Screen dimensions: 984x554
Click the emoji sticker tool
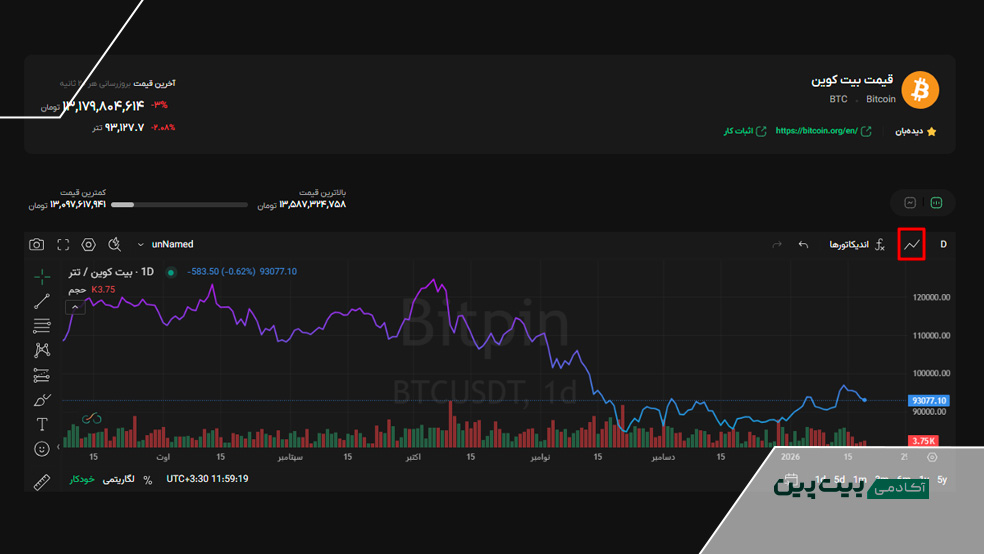[x=41, y=449]
